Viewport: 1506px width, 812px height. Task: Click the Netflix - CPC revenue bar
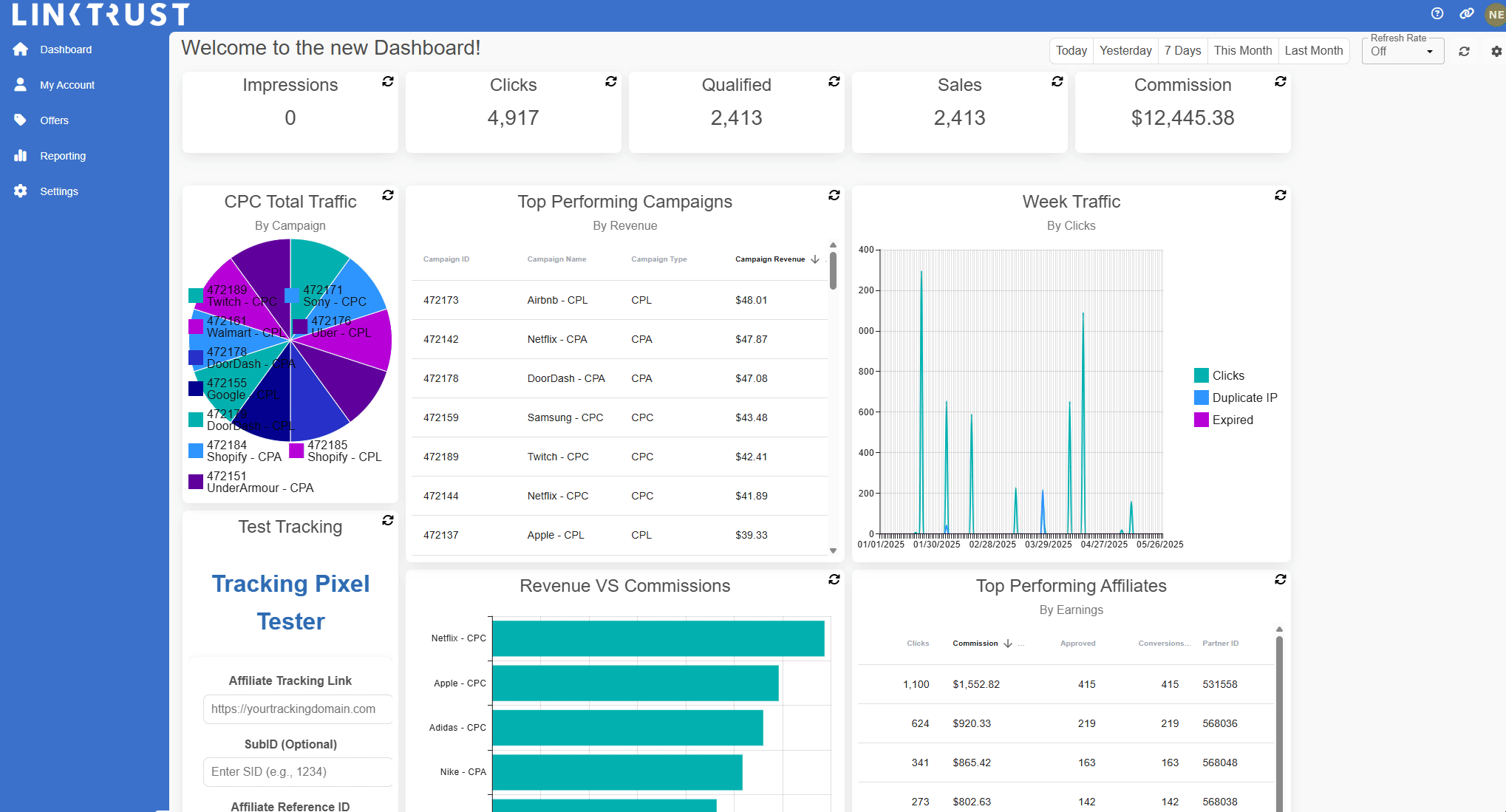[x=658, y=638]
